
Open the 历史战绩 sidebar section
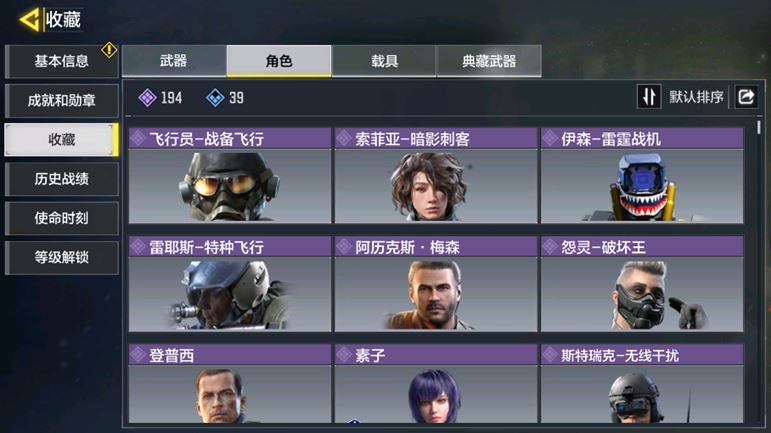coord(61,179)
